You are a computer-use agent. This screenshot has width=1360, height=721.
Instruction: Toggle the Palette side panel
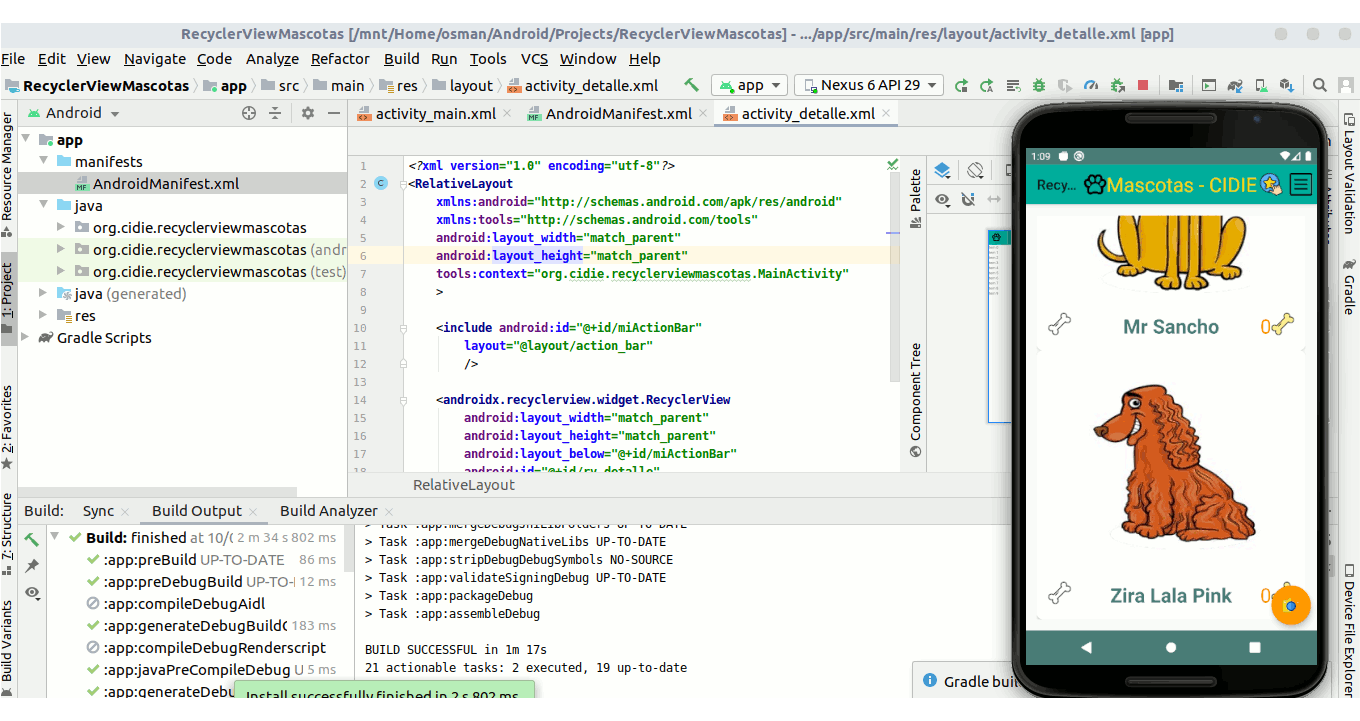pos(914,199)
